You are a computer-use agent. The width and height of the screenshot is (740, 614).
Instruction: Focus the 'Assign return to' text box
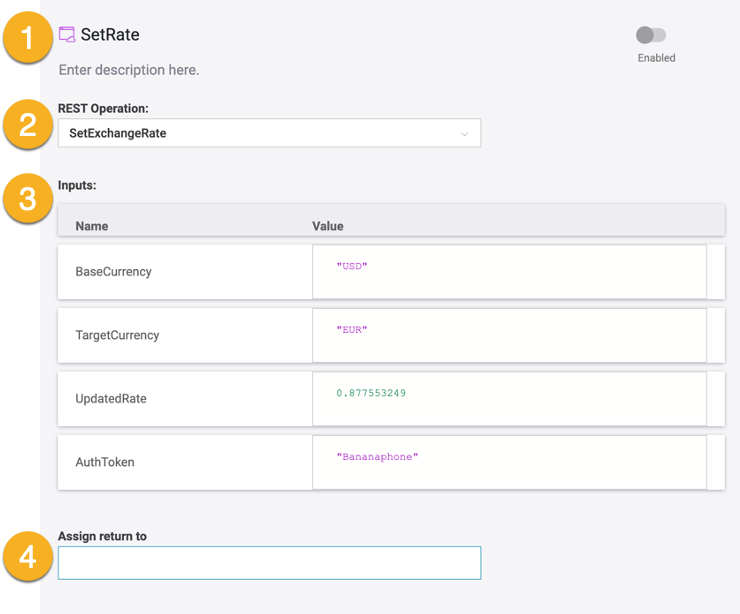[269, 563]
